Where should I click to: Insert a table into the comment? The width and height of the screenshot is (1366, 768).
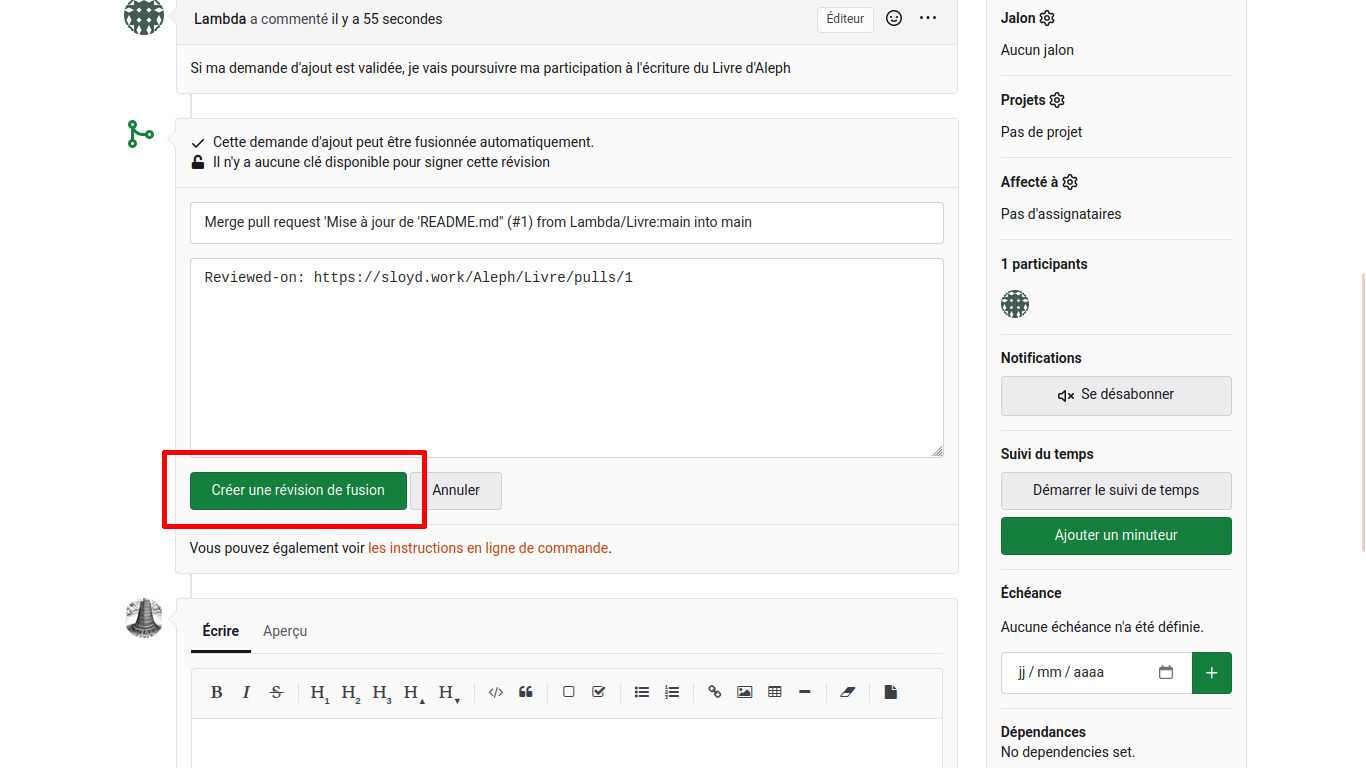(x=774, y=692)
